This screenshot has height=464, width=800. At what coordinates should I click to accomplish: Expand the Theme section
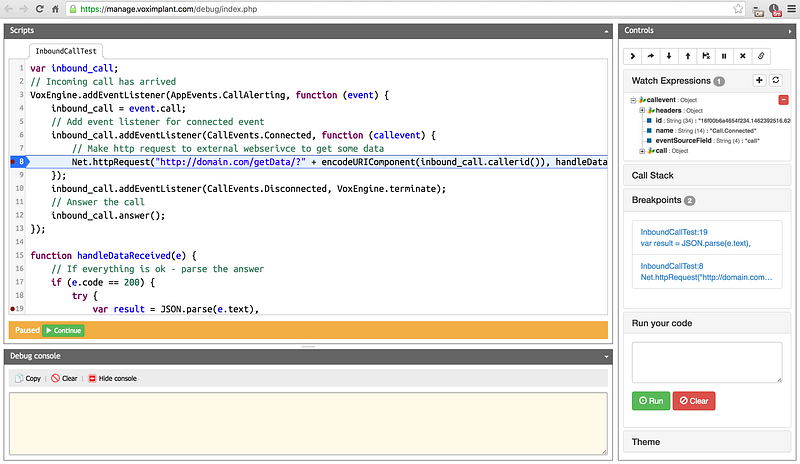click(707, 442)
